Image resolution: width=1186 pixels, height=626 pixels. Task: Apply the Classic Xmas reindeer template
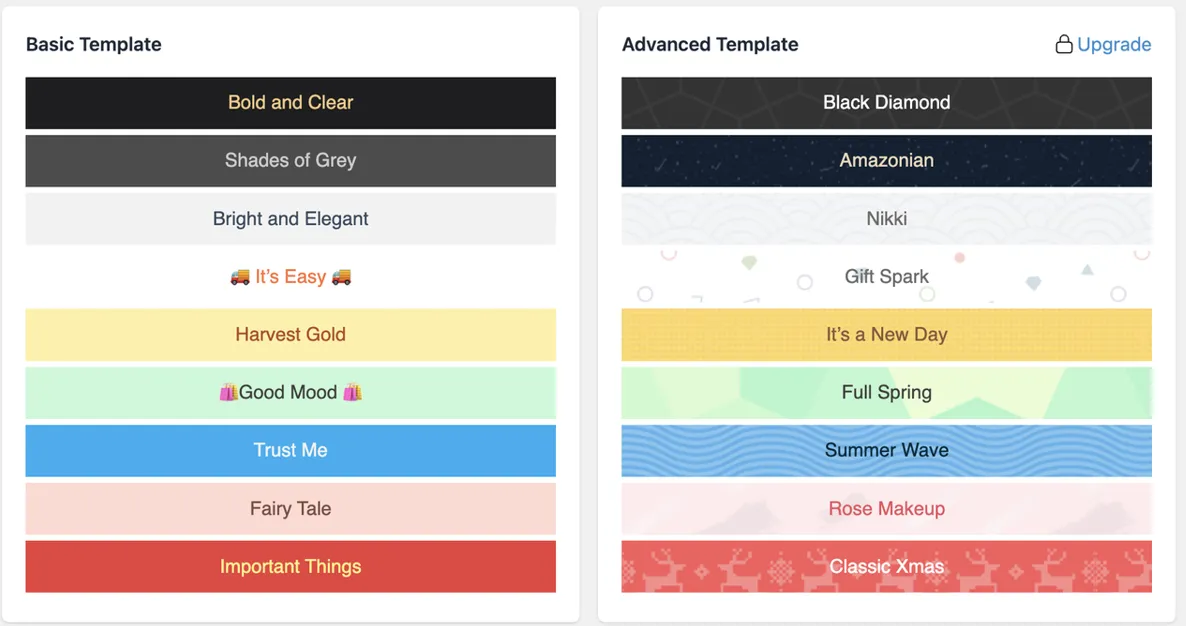click(886, 566)
